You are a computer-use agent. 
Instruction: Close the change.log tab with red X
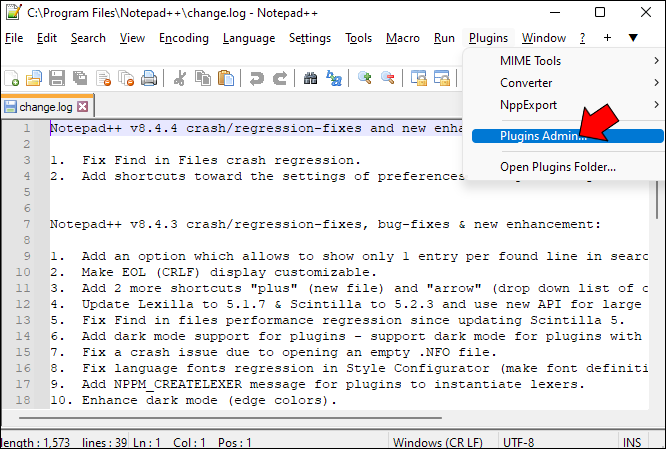pos(83,107)
